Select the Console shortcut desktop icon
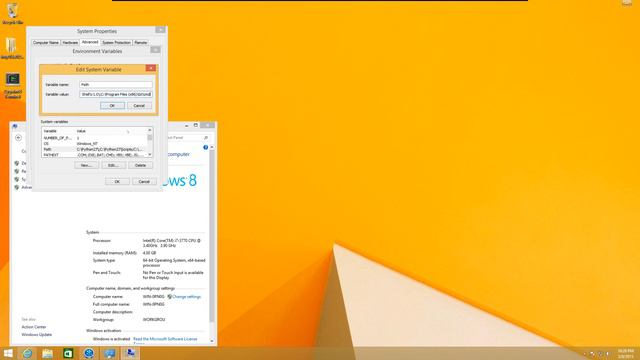The image size is (640, 360). pos(13,85)
